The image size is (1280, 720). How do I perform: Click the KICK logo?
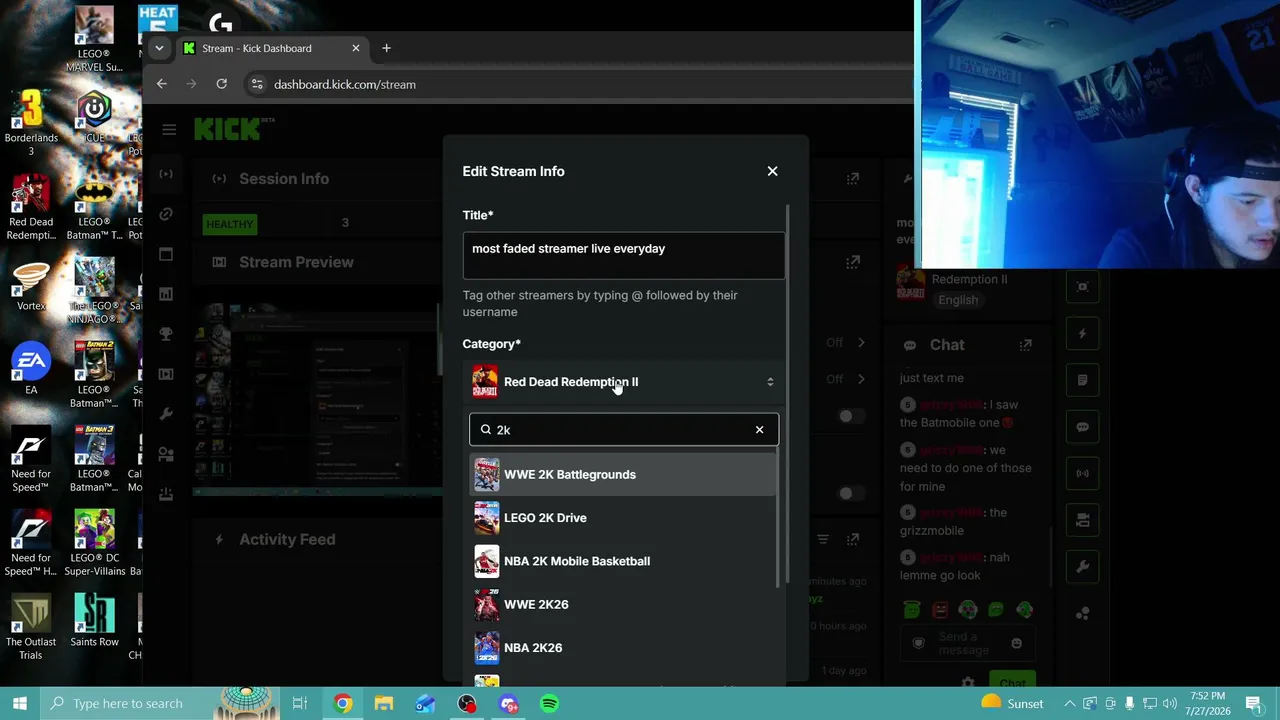[234, 129]
